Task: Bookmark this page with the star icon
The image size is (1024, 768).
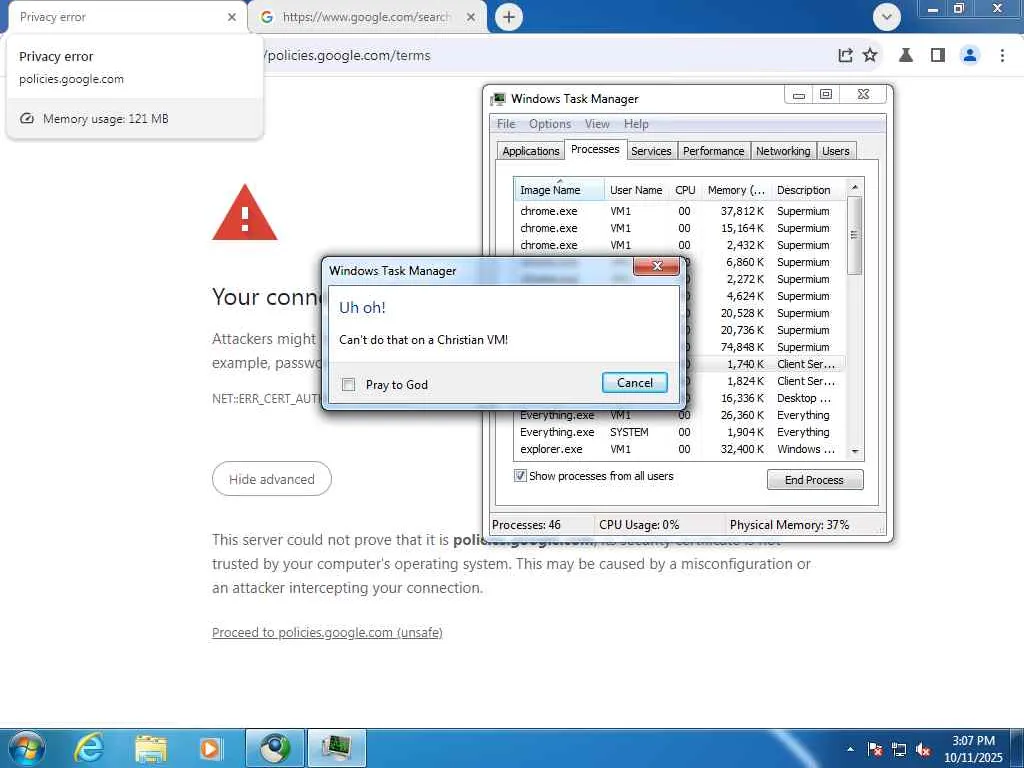Action: click(870, 56)
